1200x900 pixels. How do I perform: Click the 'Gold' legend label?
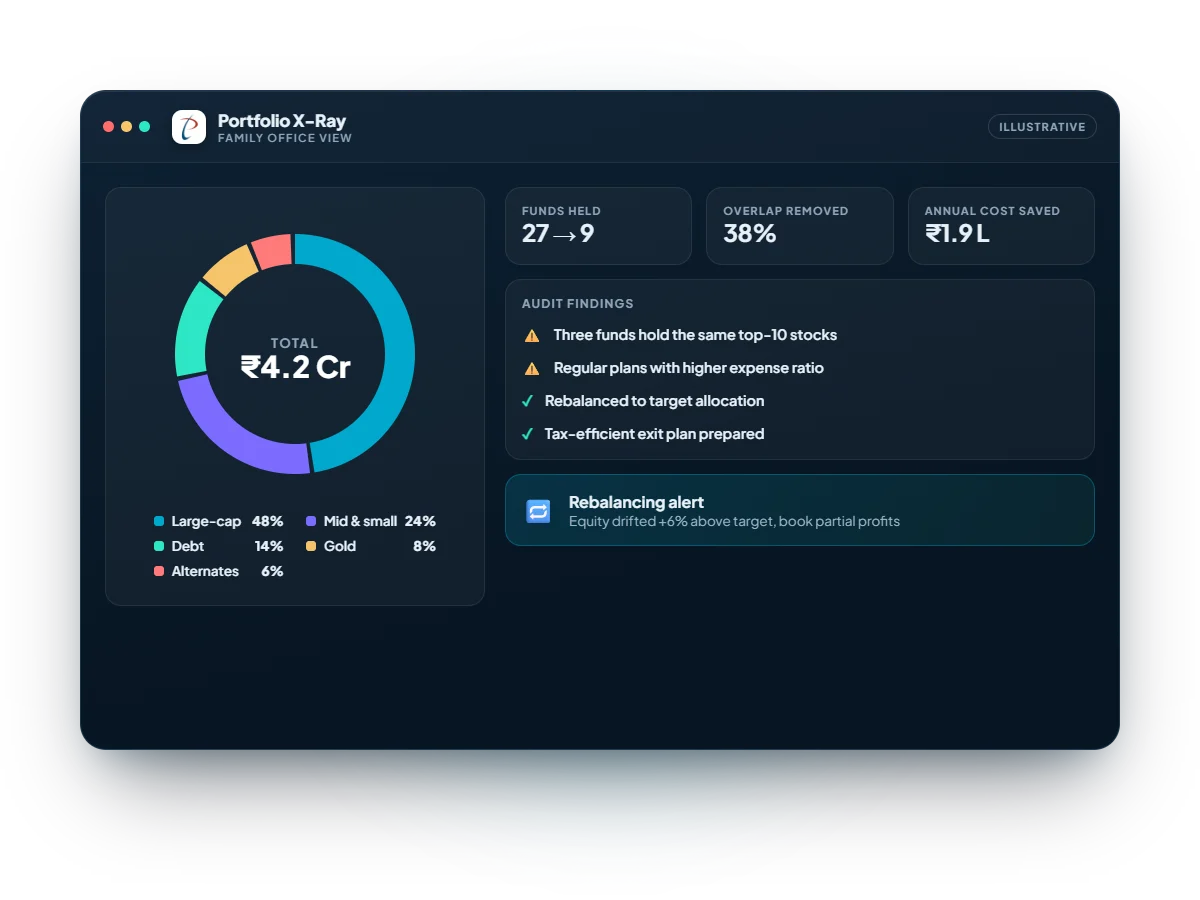click(x=340, y=546)
